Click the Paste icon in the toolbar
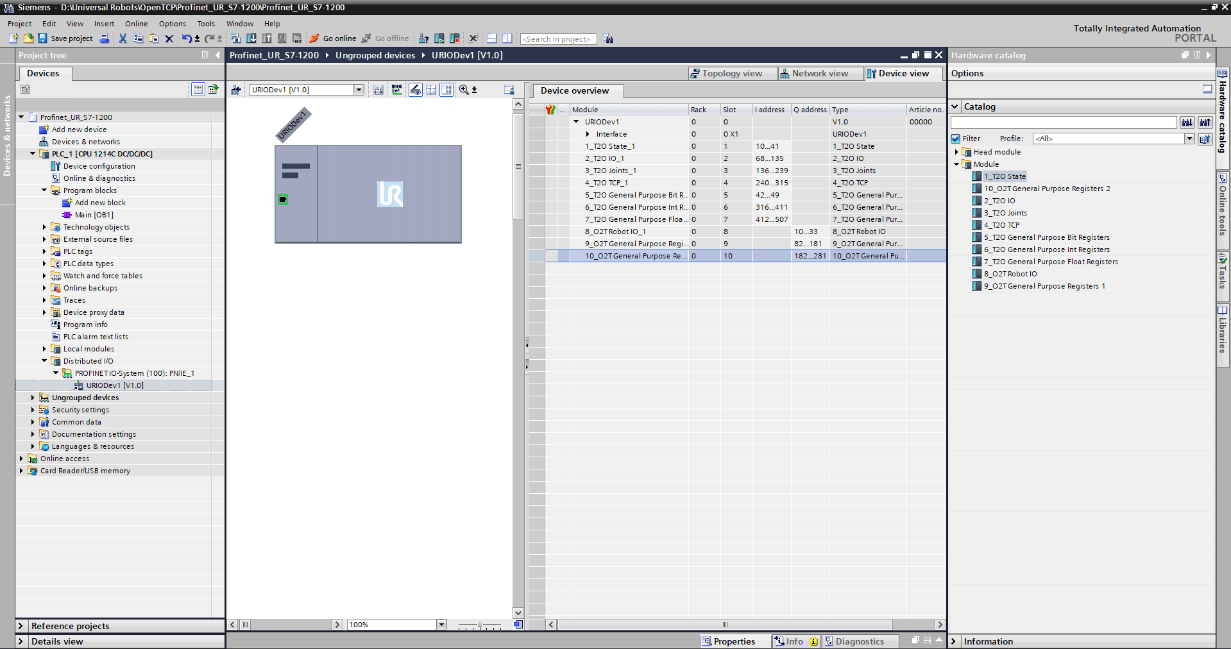1231x649 pixels. (153, 38)
